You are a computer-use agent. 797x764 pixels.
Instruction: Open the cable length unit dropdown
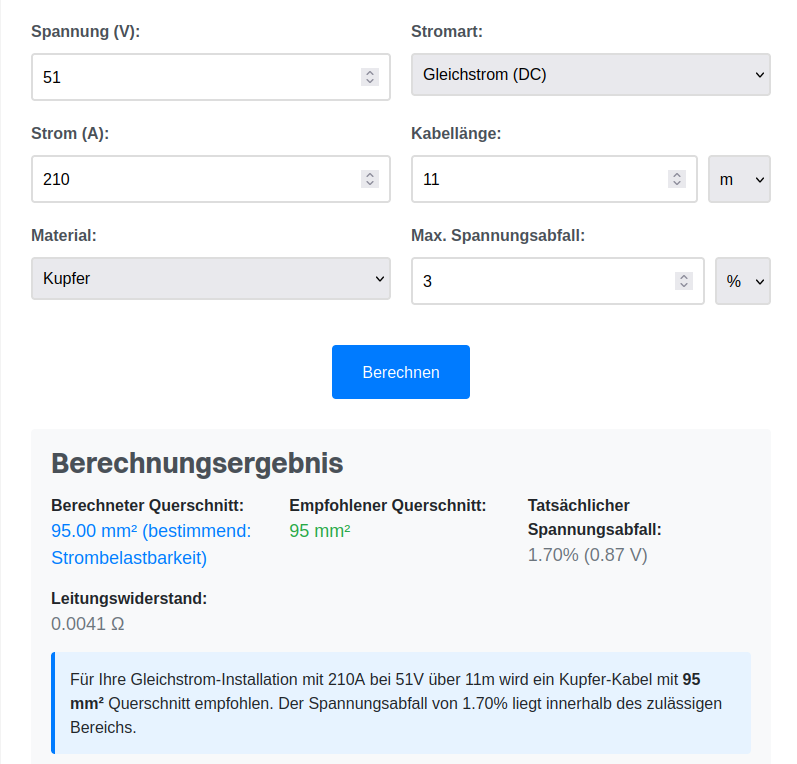[740, 179]
